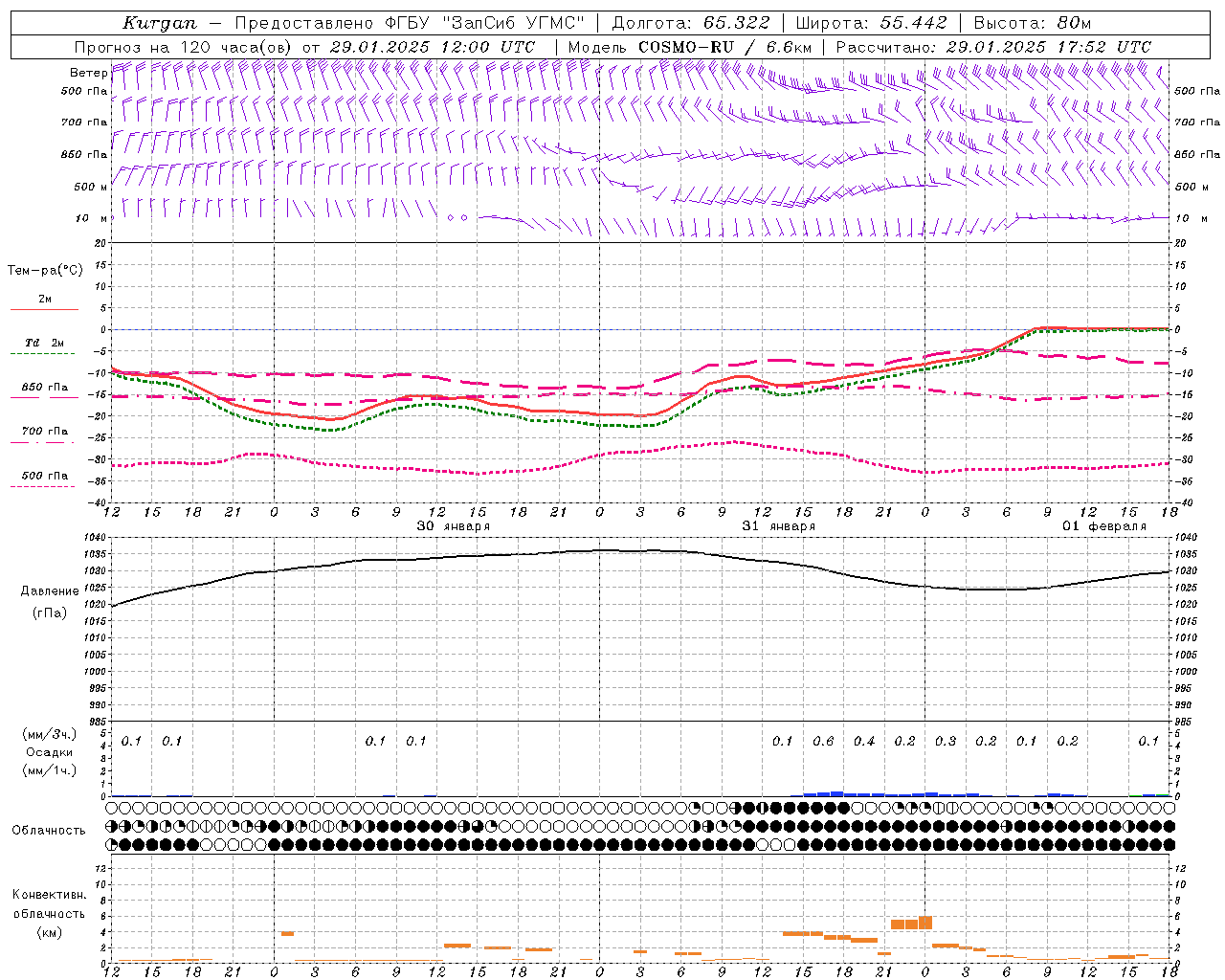
Task: Click the "(мм/3ч.)" precipitation unit label
Action: (50, 734)
